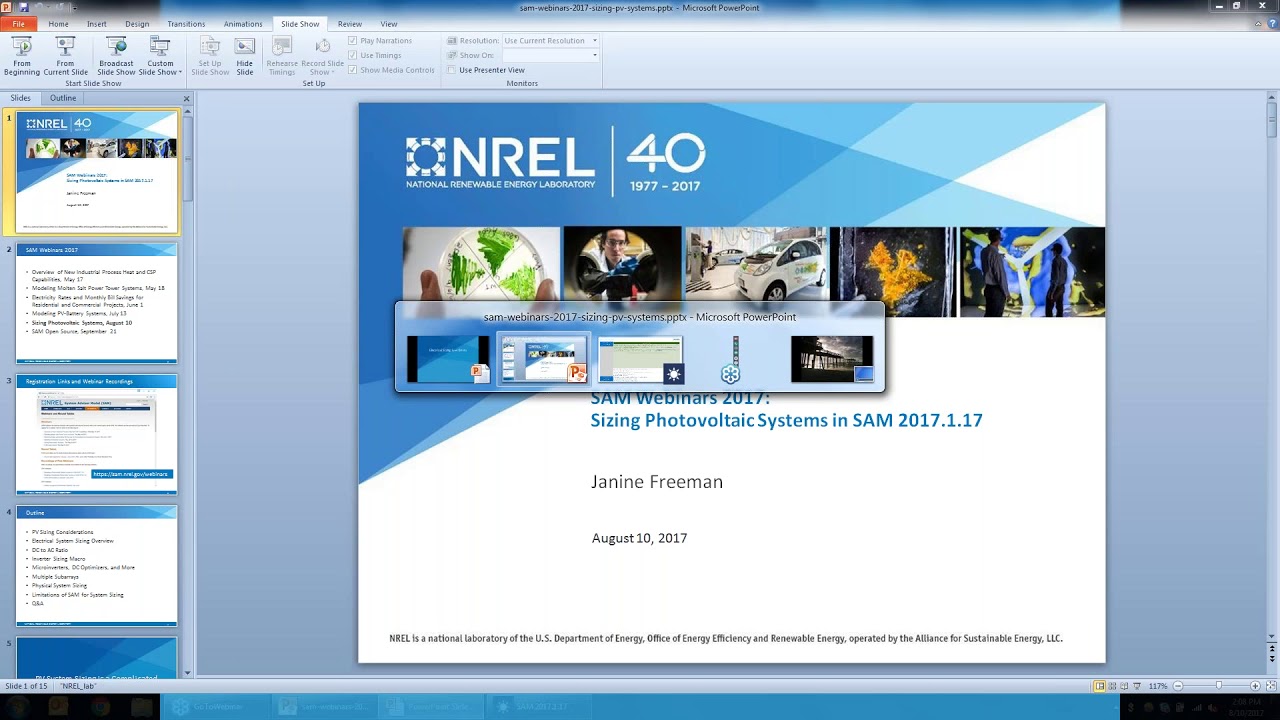Viewport: 1280px width, 720px height.
Task: Enable the Use Presenter View checkbox
Action: coord(452,70)
